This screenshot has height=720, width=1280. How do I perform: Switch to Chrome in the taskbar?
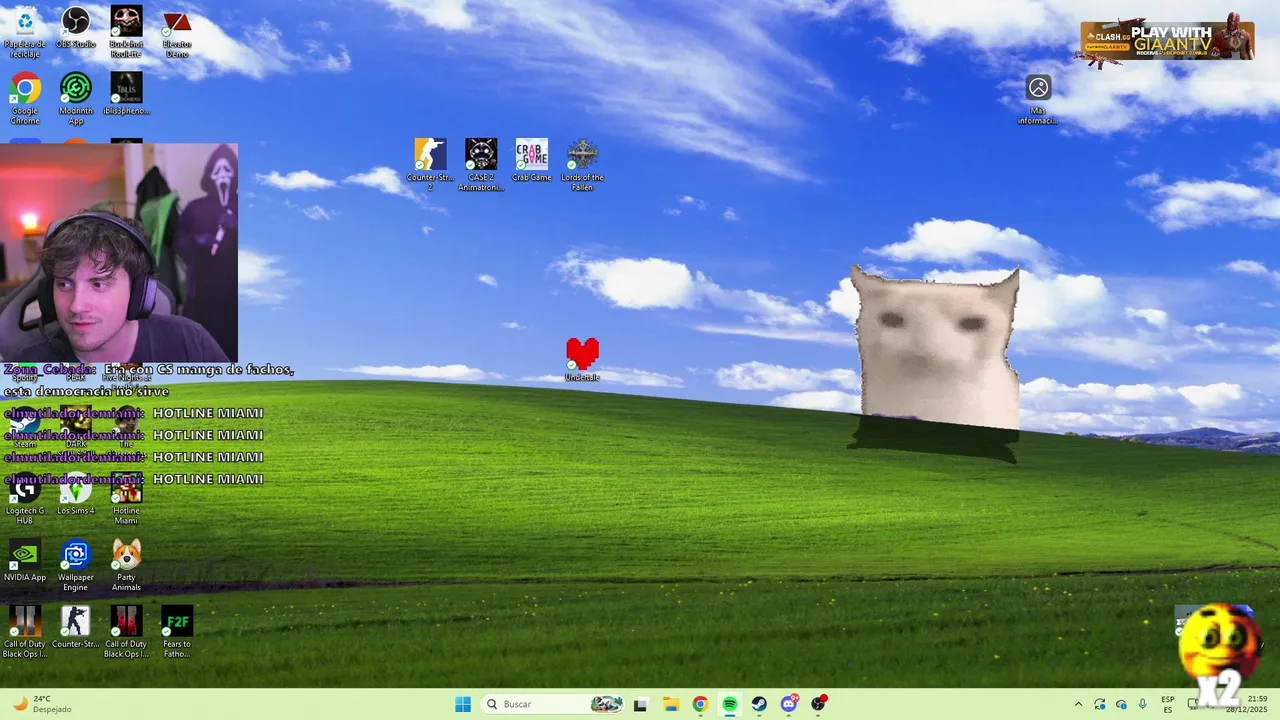coord(700,704)
